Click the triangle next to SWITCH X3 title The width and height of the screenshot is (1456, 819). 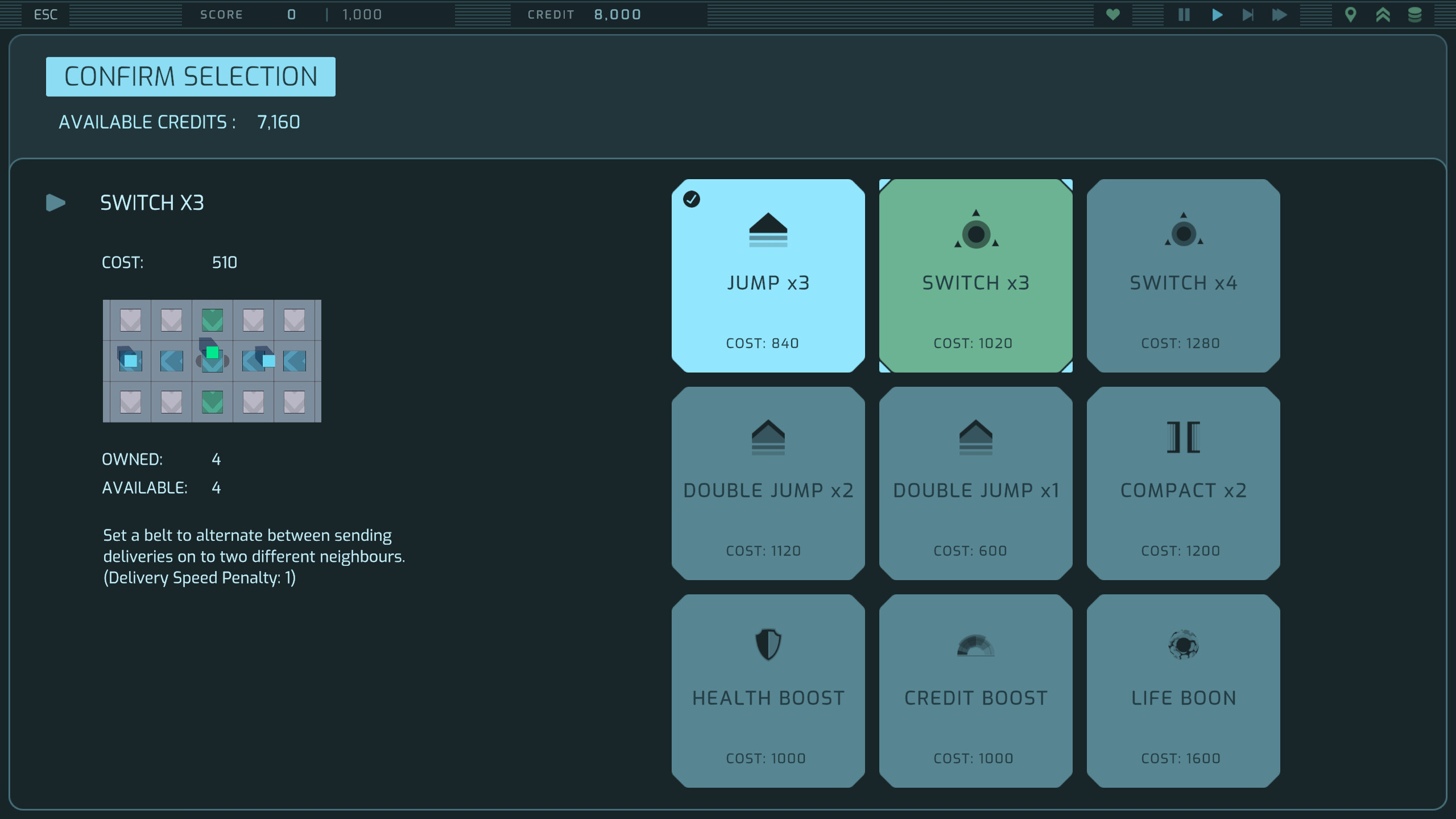pyautogui.click(x=55, y=202)
